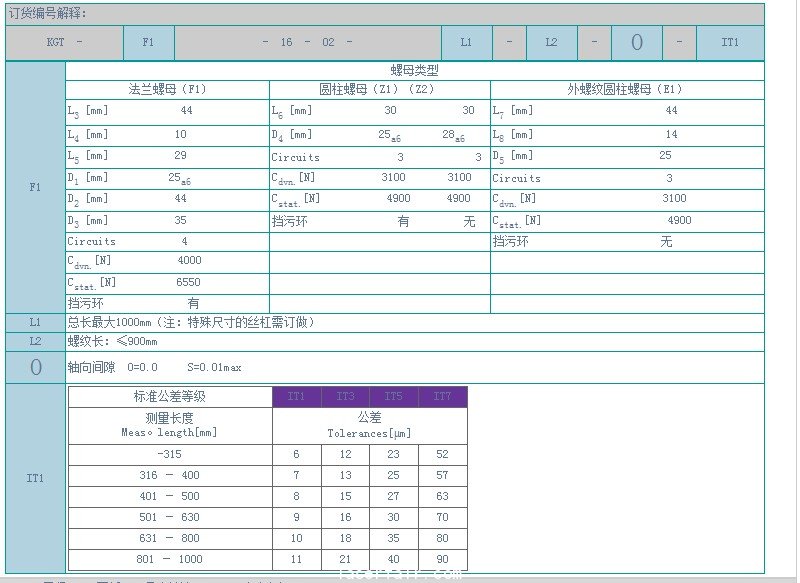The height and width of the screenshot is (583, 800).
Task: Click the L1 cell in order code row
Action: pos(466,42)
